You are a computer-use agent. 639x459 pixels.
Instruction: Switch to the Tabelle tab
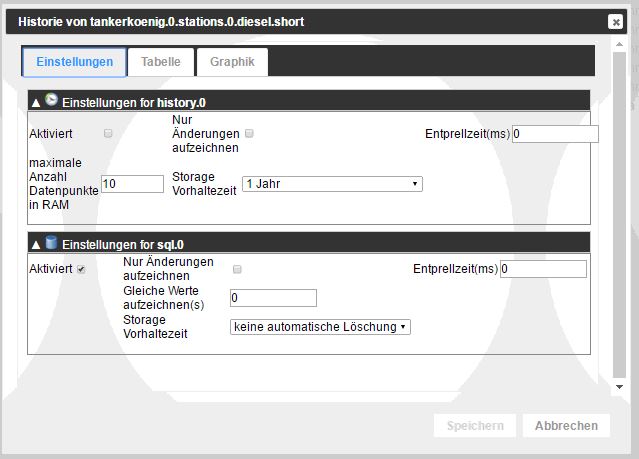point(161,62)
